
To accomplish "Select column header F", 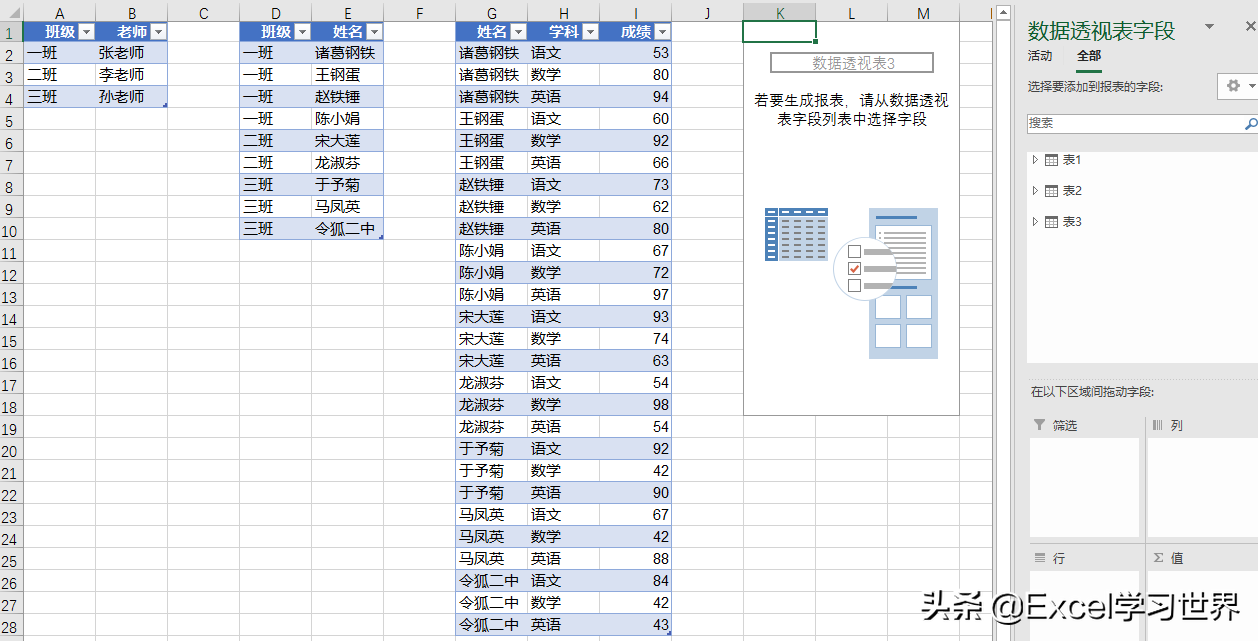I will point(420,12).
